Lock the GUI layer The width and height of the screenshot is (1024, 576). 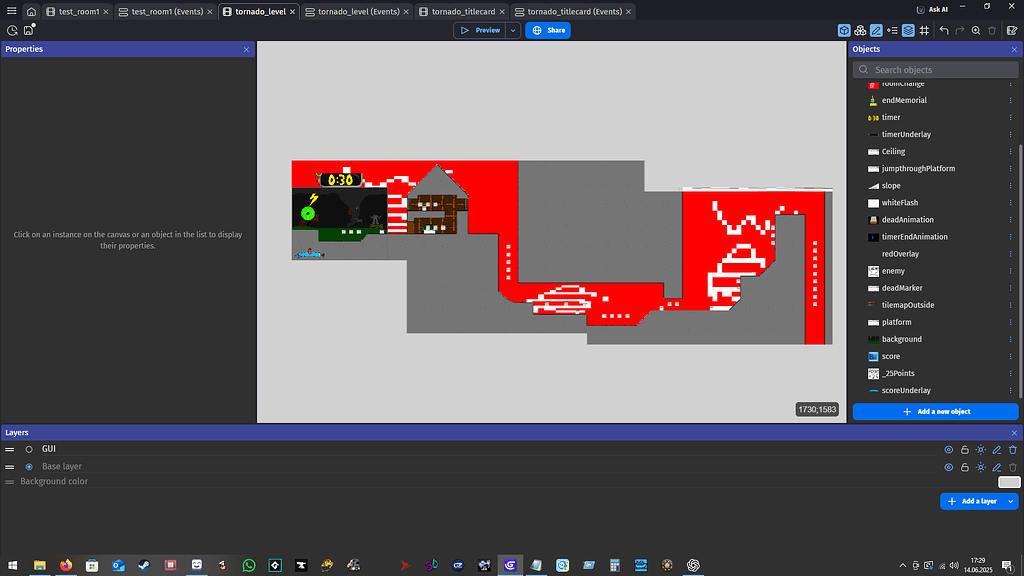click(x=965, y=450)
